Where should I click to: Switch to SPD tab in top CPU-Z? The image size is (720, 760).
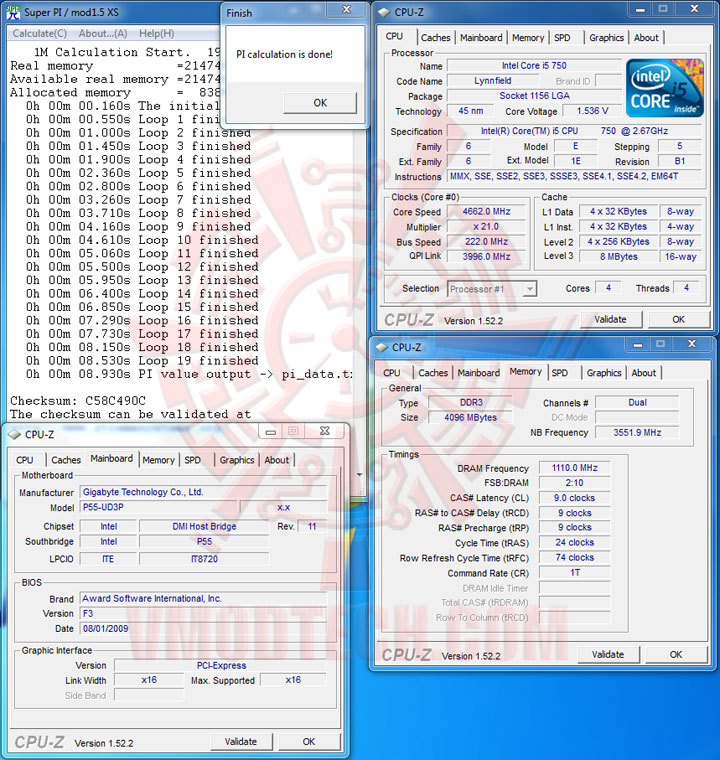click(562, 38)
